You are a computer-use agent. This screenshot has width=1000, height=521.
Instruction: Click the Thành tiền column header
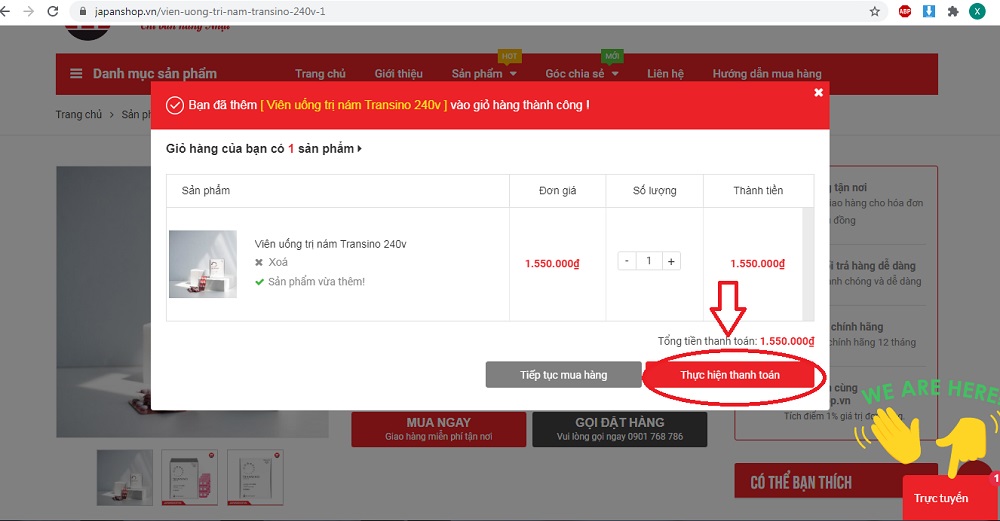click(758, 190)
